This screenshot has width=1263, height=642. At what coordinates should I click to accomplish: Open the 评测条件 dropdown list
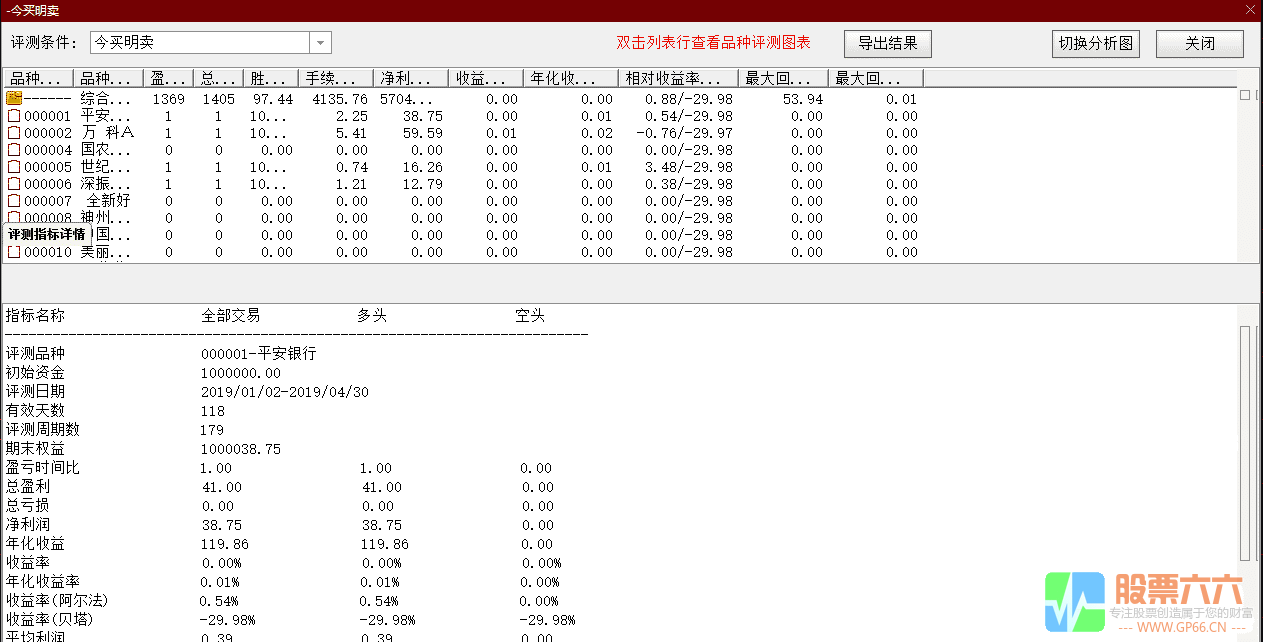click(x=200, y=42)
